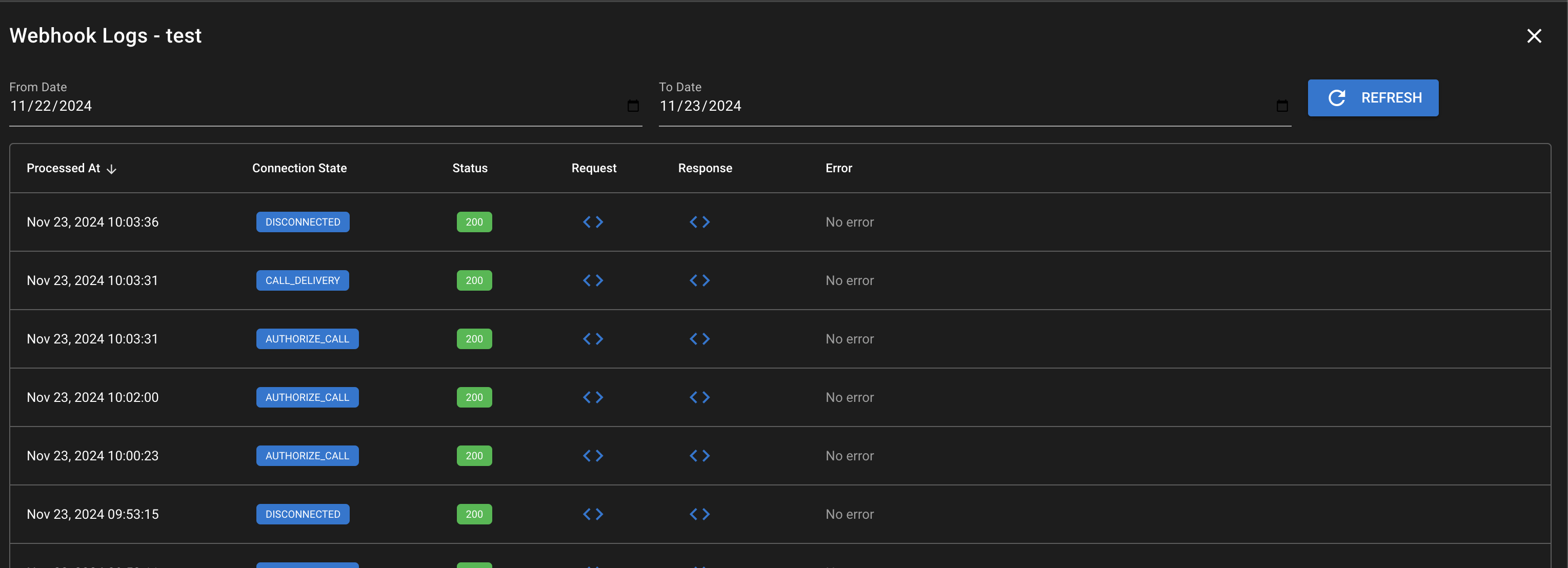The width and height of the screenshot is (1568, 568).
Task: Open request code for CALL_DELIVERY log
Action: [593, 280]
